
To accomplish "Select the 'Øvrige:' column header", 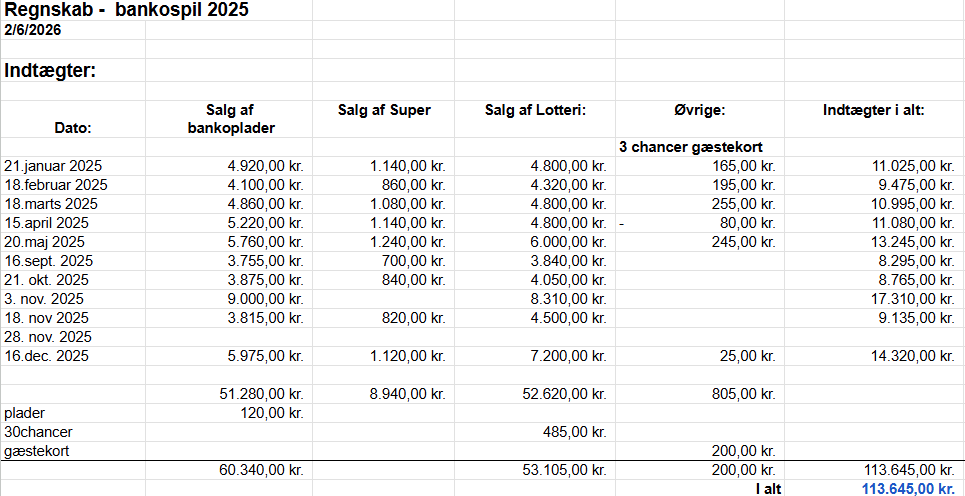I will (700, 110).
